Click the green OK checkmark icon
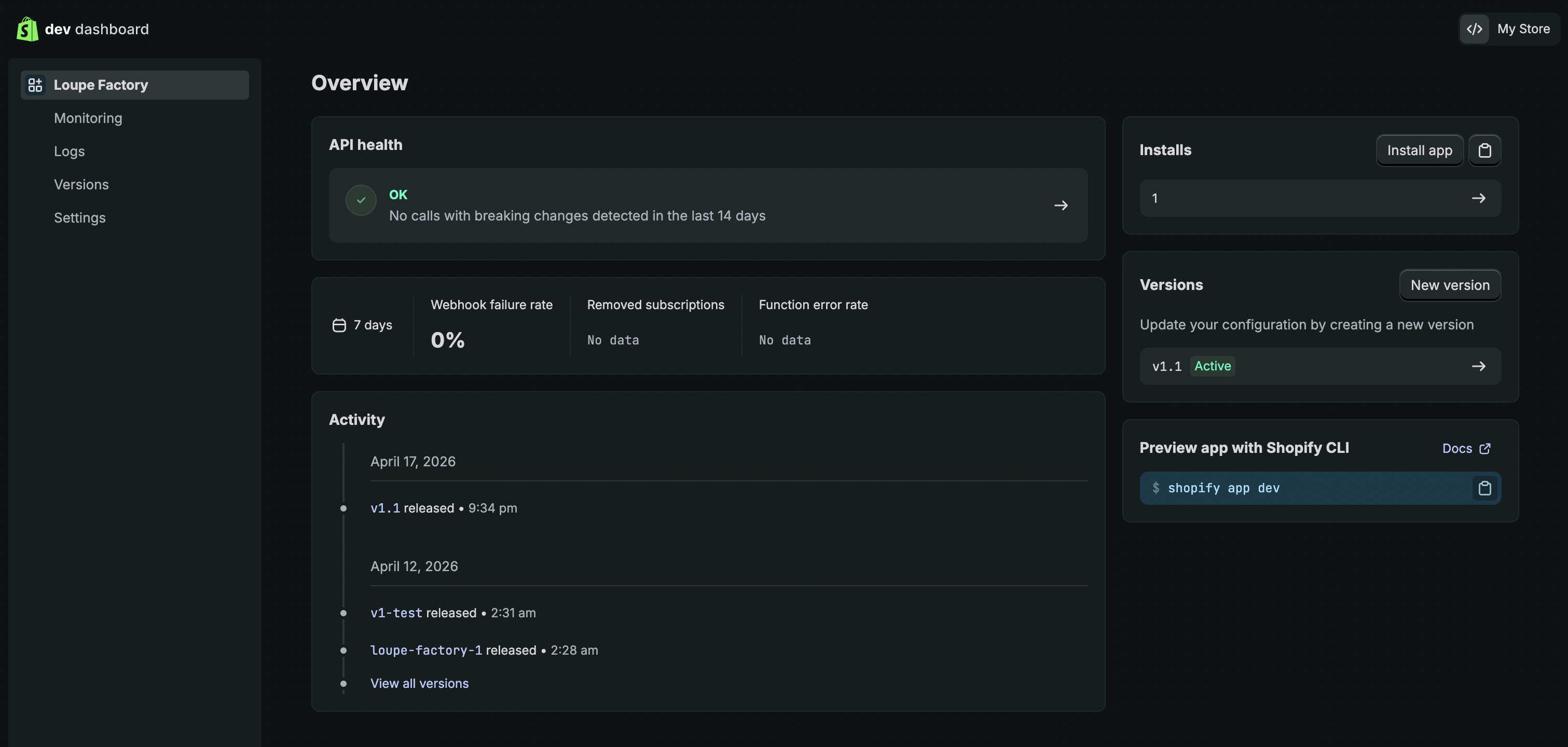 coord(361,200)
